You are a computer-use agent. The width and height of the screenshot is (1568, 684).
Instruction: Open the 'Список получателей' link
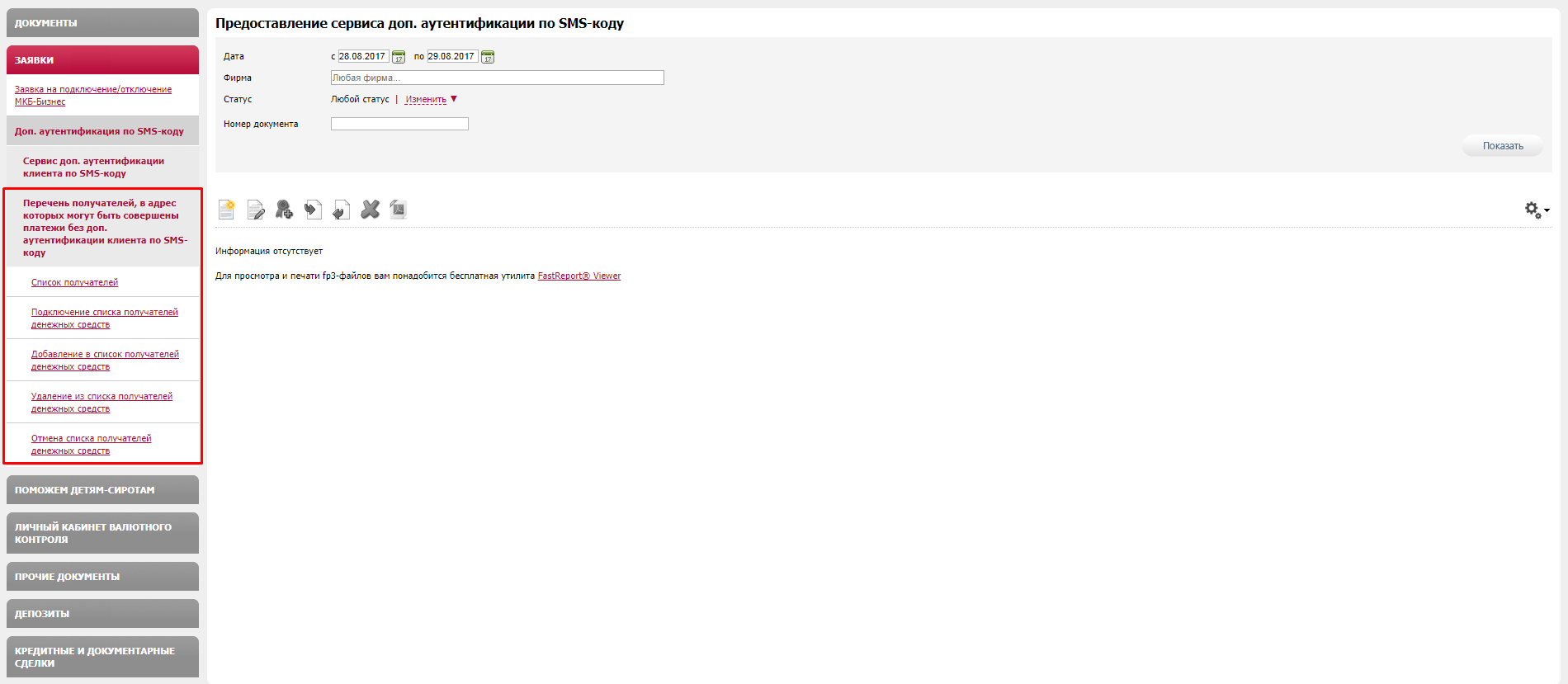click(x=74, y=283)
